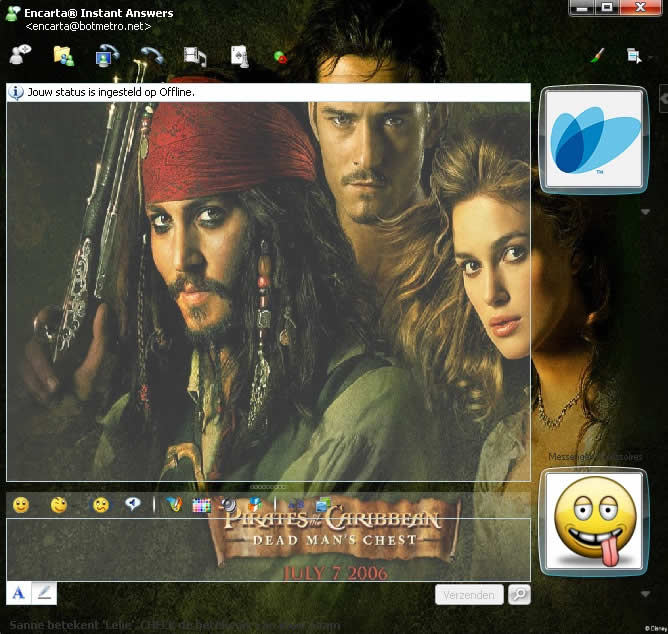The image size is (668, 634).
Task: Click the contact's butterfly display picture
Action: pos(594,139)
